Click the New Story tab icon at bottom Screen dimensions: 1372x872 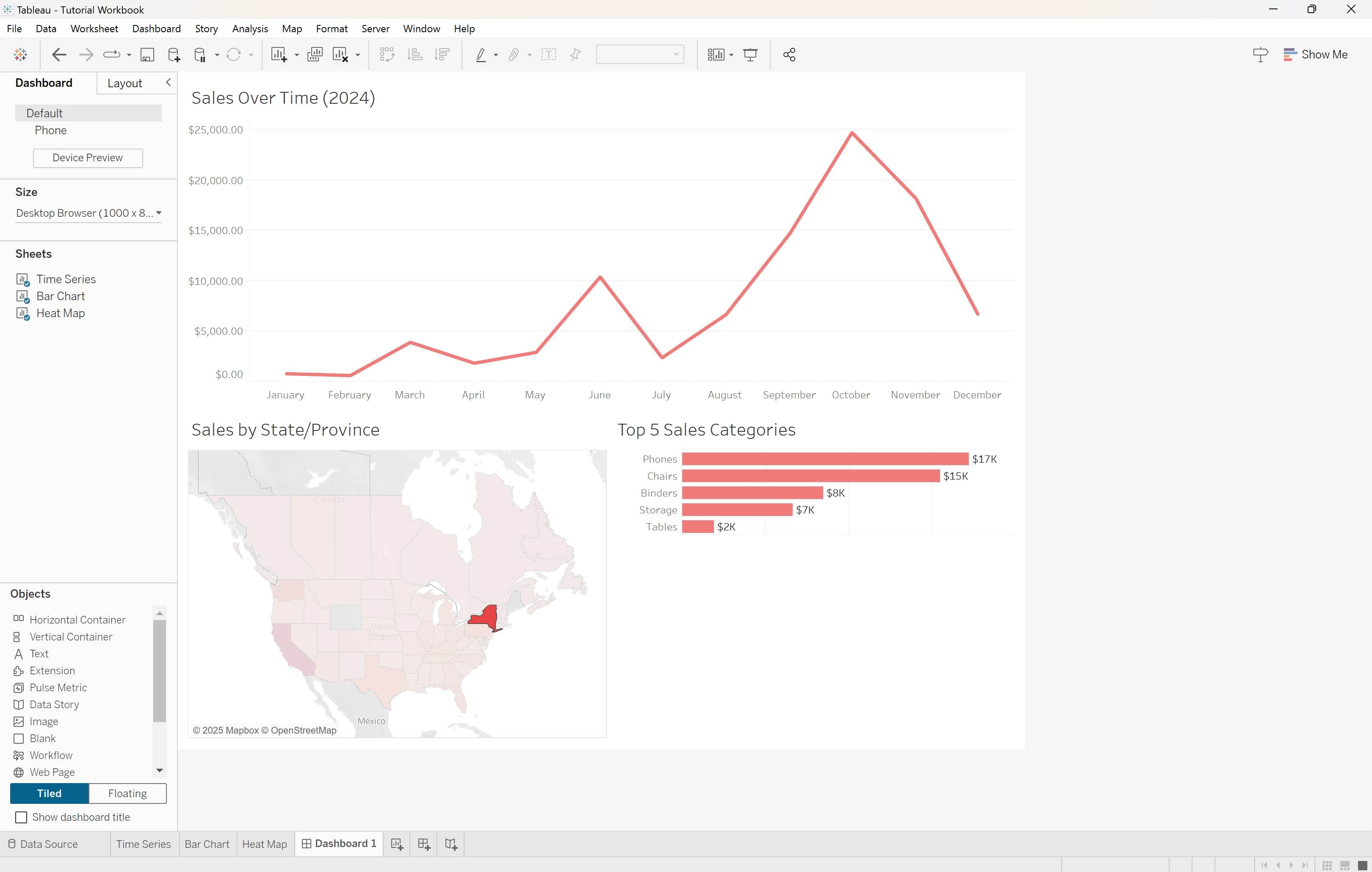[x=451, y=844]
